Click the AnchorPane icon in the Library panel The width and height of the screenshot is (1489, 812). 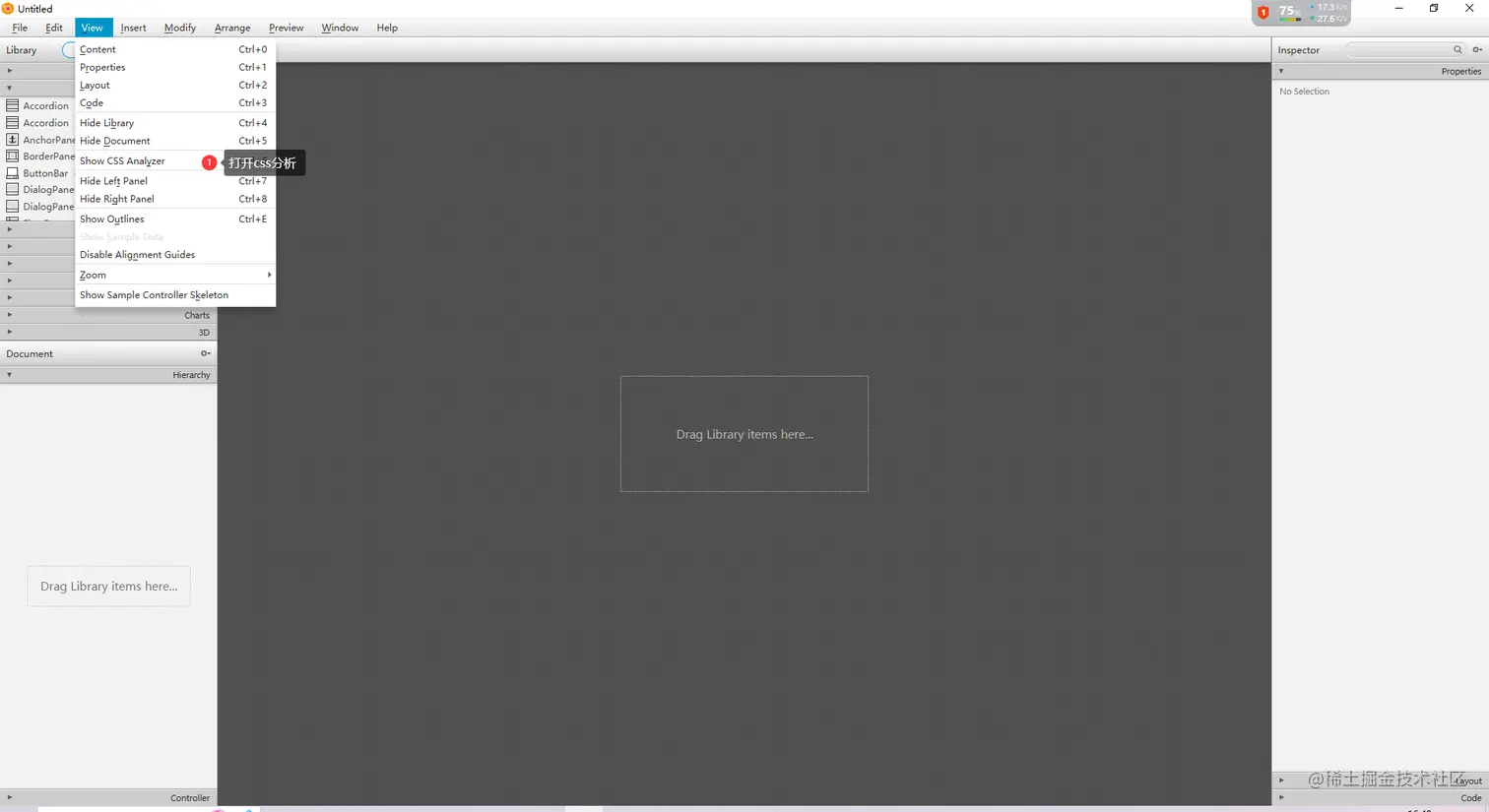[14, 139]
